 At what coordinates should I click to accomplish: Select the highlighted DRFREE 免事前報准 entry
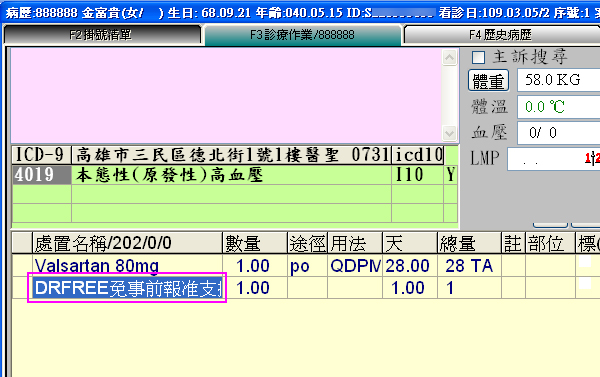coord(128,288)
